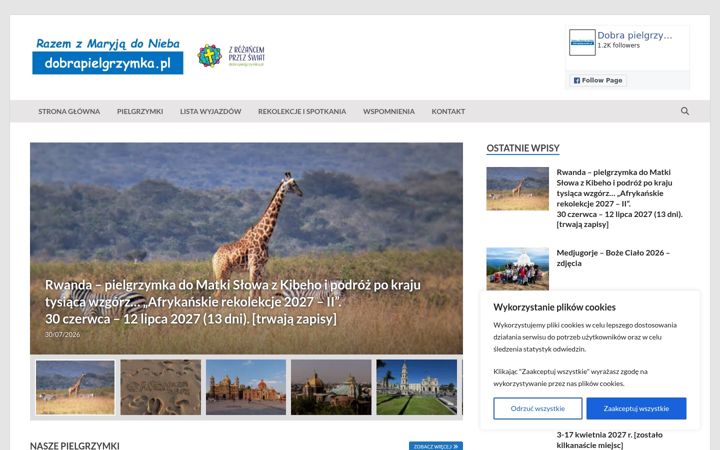
Task: Select the red basilica plaza slider thumbnail
Action: pos(246,388)
